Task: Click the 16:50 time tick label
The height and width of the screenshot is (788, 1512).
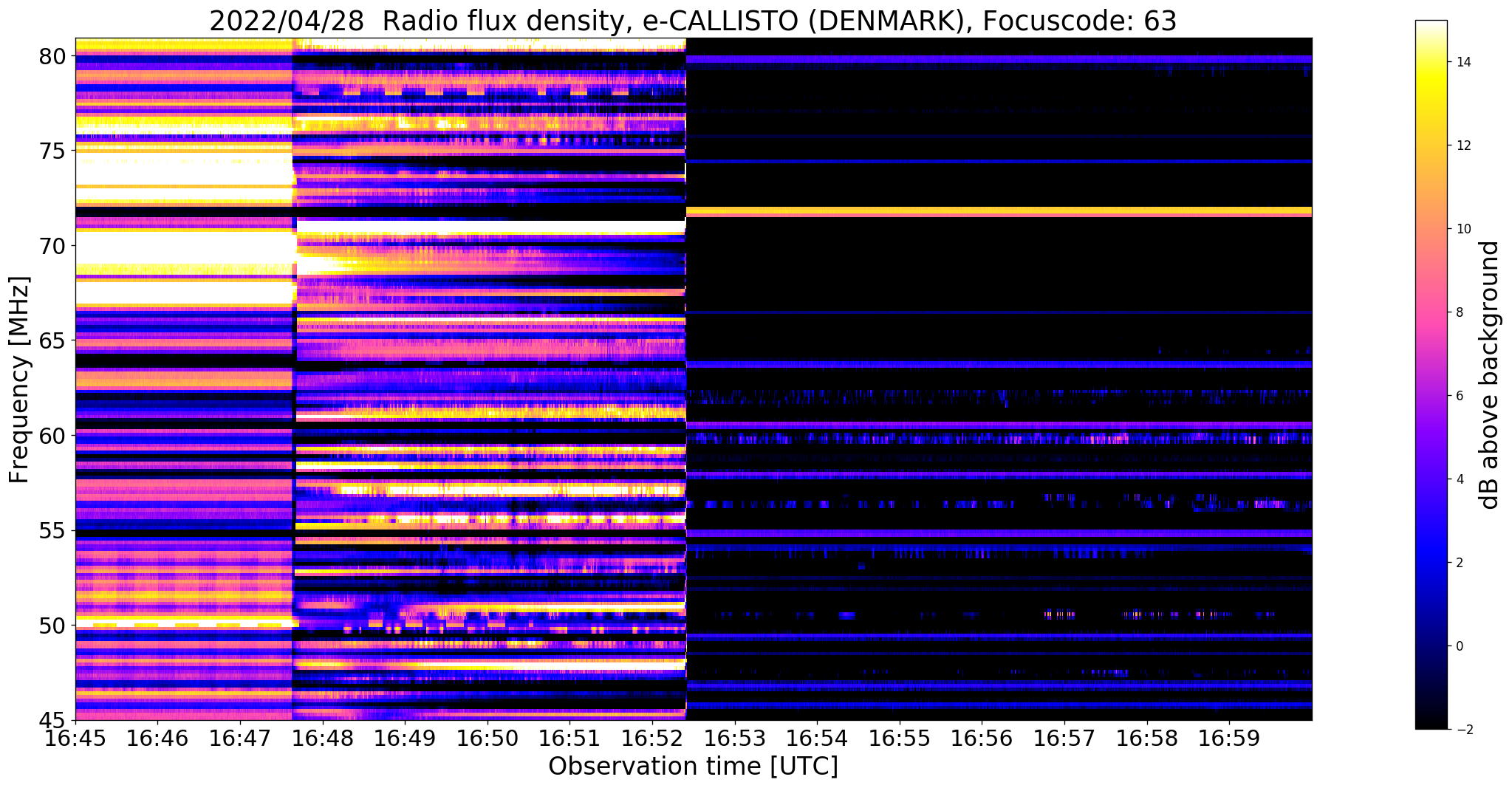Action: tap(488, 739)
